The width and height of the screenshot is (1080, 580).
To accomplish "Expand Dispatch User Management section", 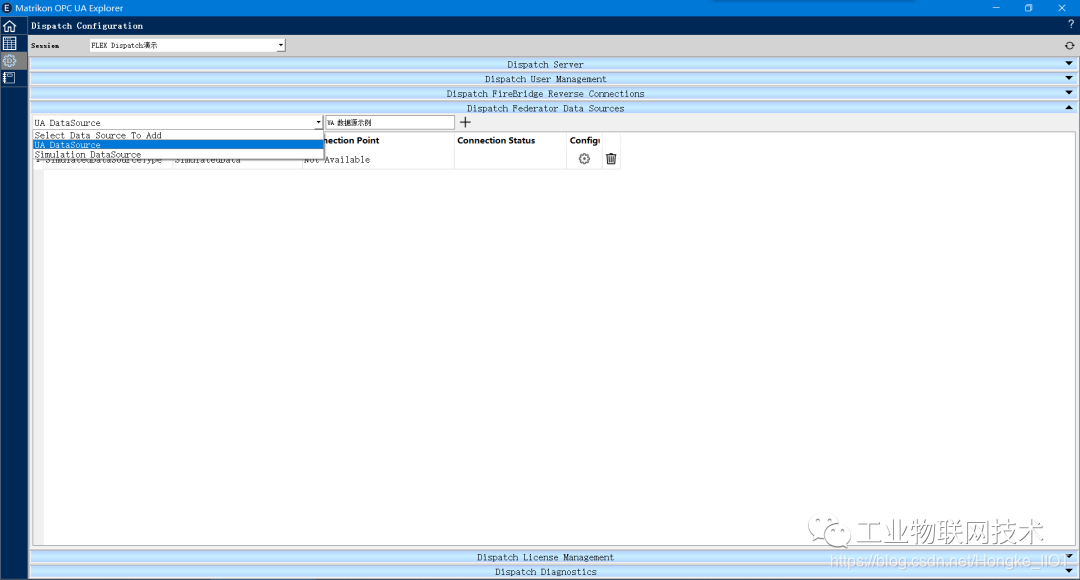I will 552,79.
